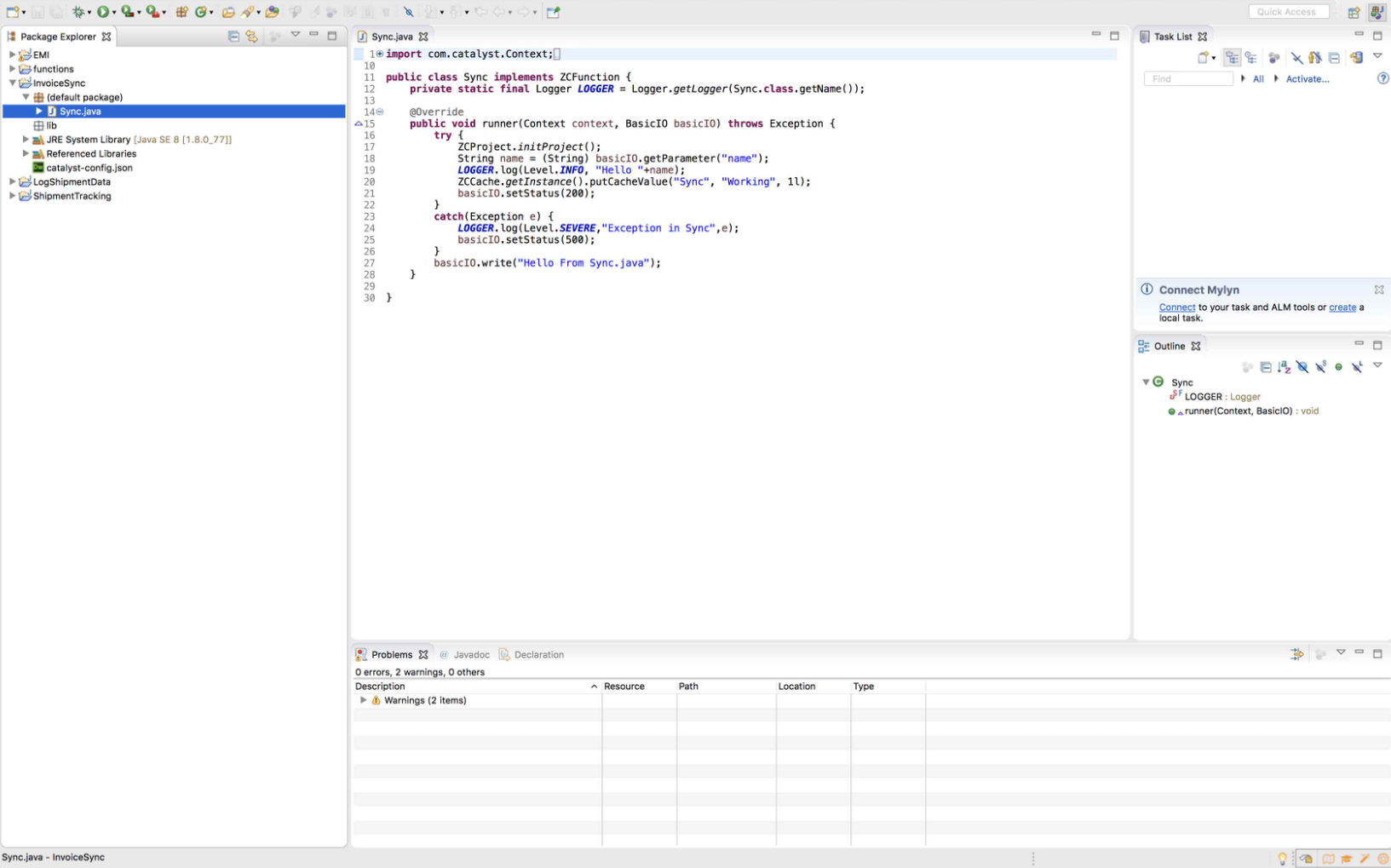Switch to the Declaration tab
This screenshot has width=1391, height=868.
point(537,654)
